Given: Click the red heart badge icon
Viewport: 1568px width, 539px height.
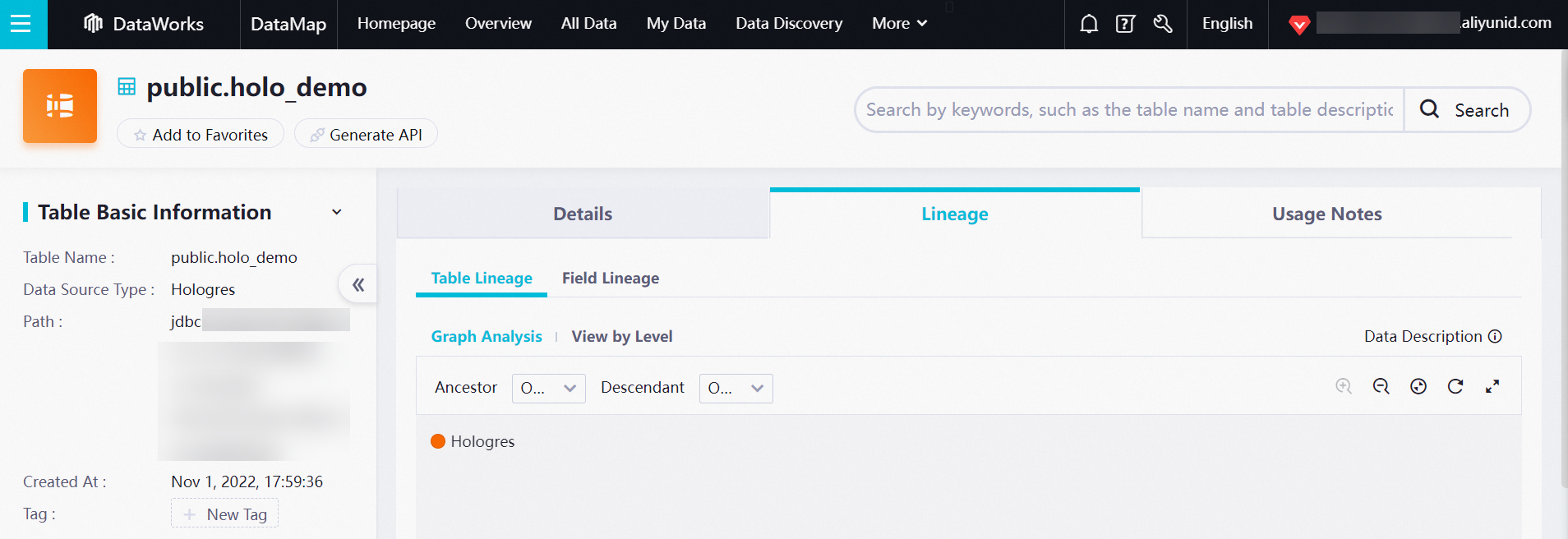Looking at the screenshot, I should [x=1299, y=25].
